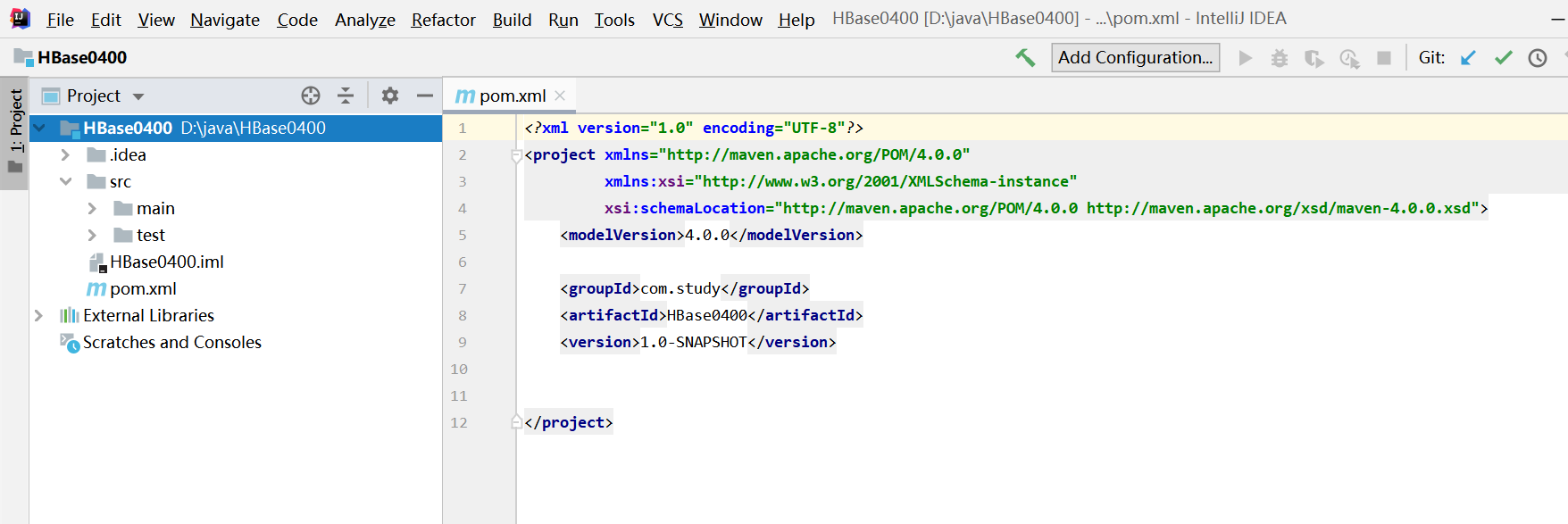Viewport: 1568px width, 524px height.
Task: Open the Project view dropdown
Action: click(x=138, y=96)
